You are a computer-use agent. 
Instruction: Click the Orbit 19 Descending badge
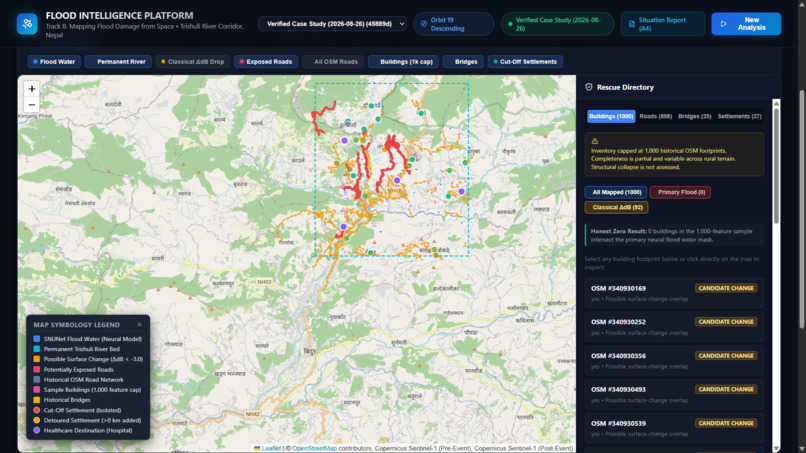click(453, 24)
